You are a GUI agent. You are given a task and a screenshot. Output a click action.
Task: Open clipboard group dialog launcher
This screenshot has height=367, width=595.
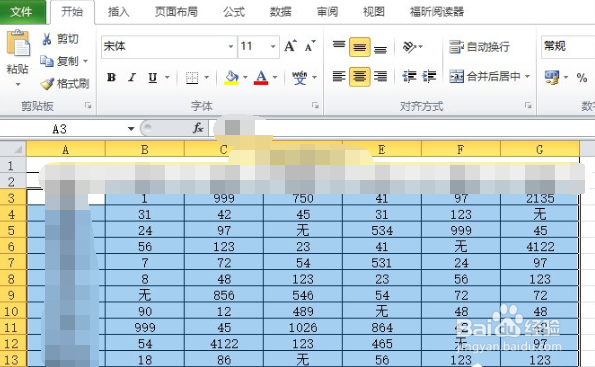88,105
